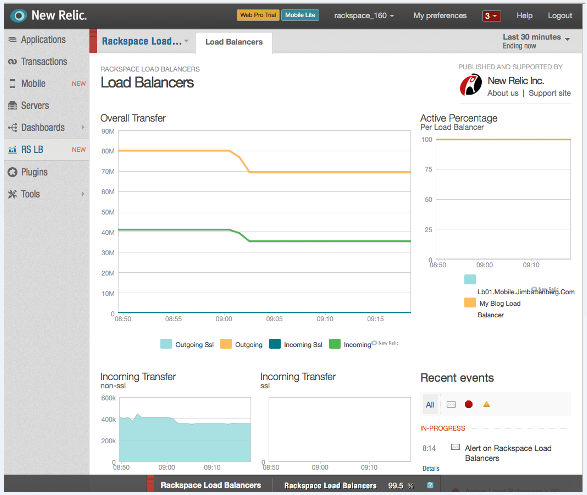Open the Help link

coord(524,15)
